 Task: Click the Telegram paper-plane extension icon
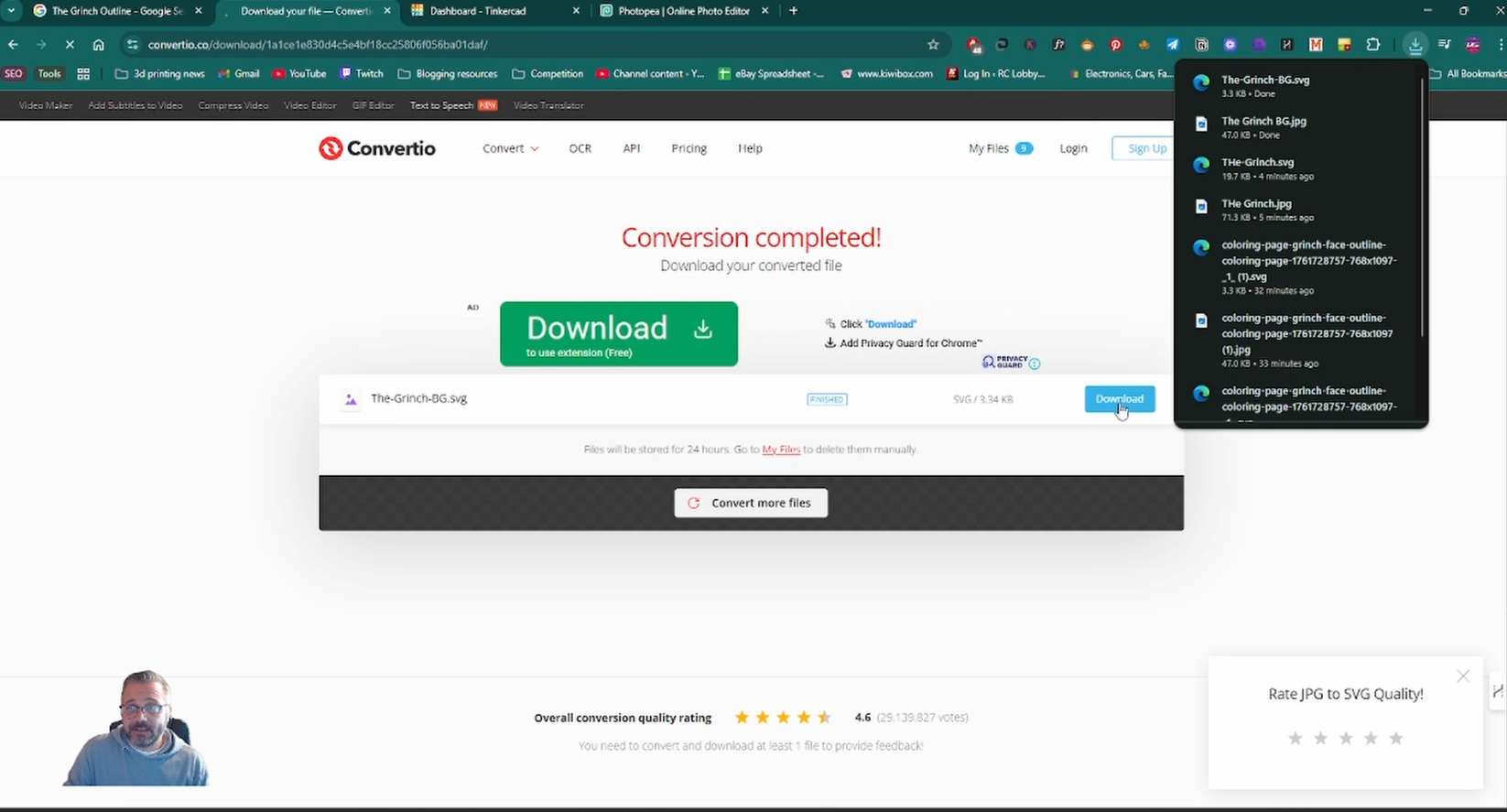1173,44
